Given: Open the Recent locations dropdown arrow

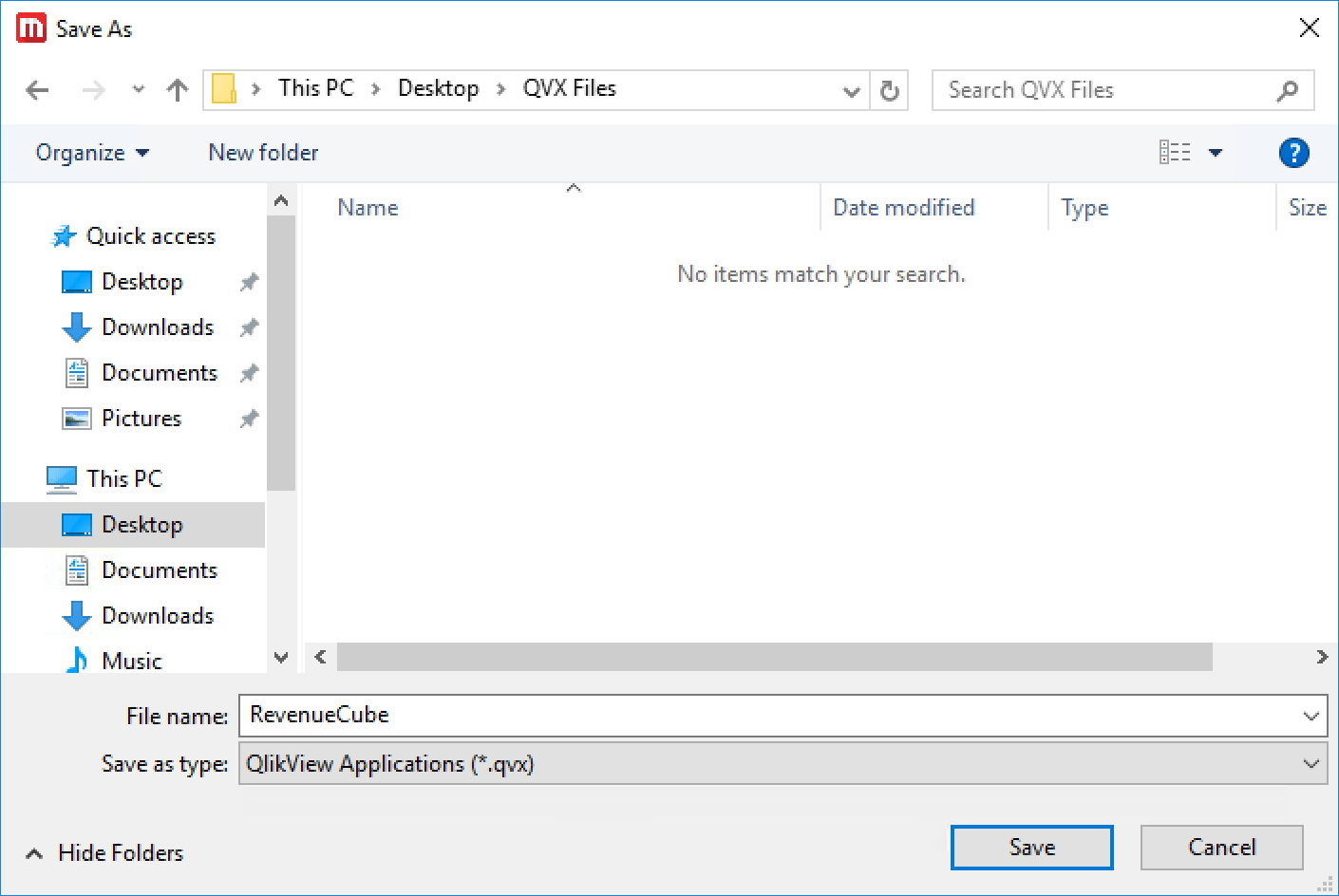Looking at the screenshot, I should 139,90.
